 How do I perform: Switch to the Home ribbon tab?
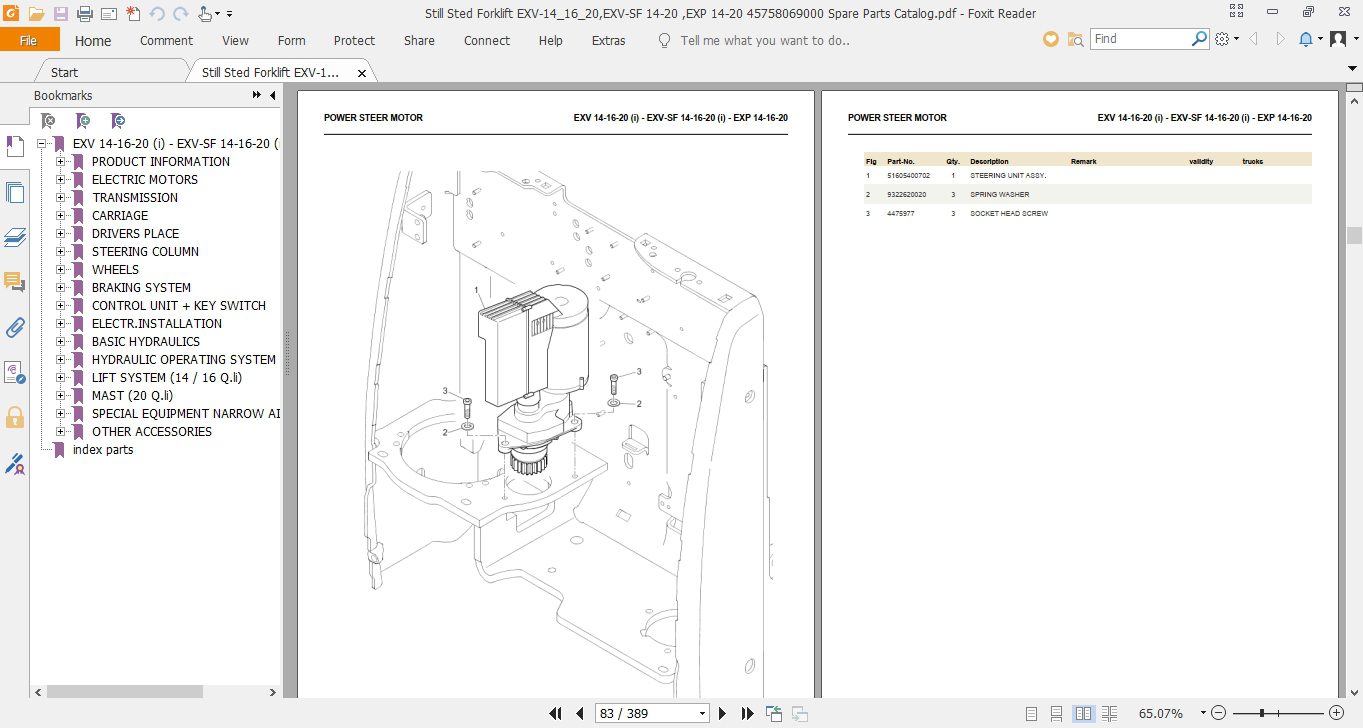coord(93,41)
